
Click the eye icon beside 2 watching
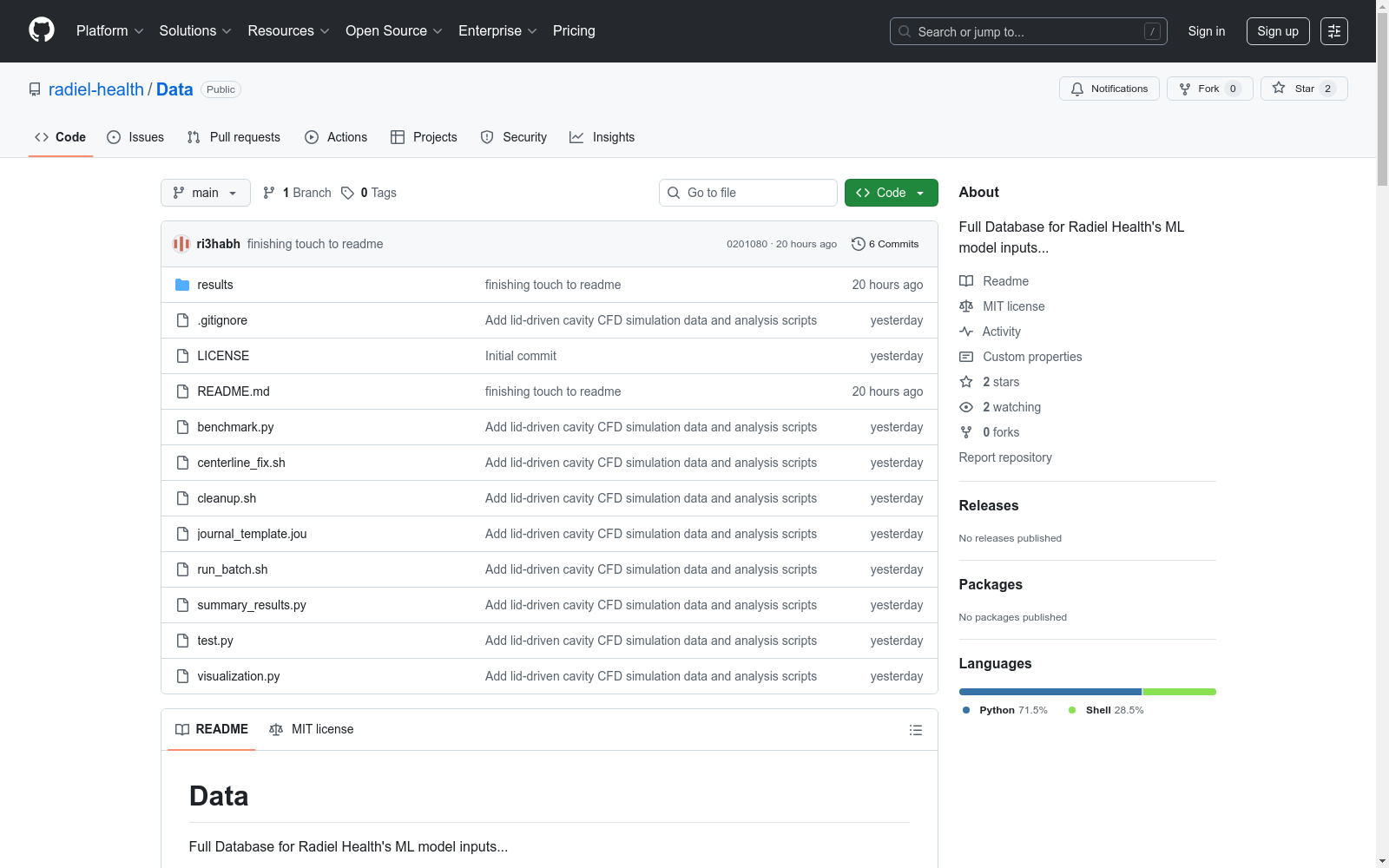pos(966,407)
